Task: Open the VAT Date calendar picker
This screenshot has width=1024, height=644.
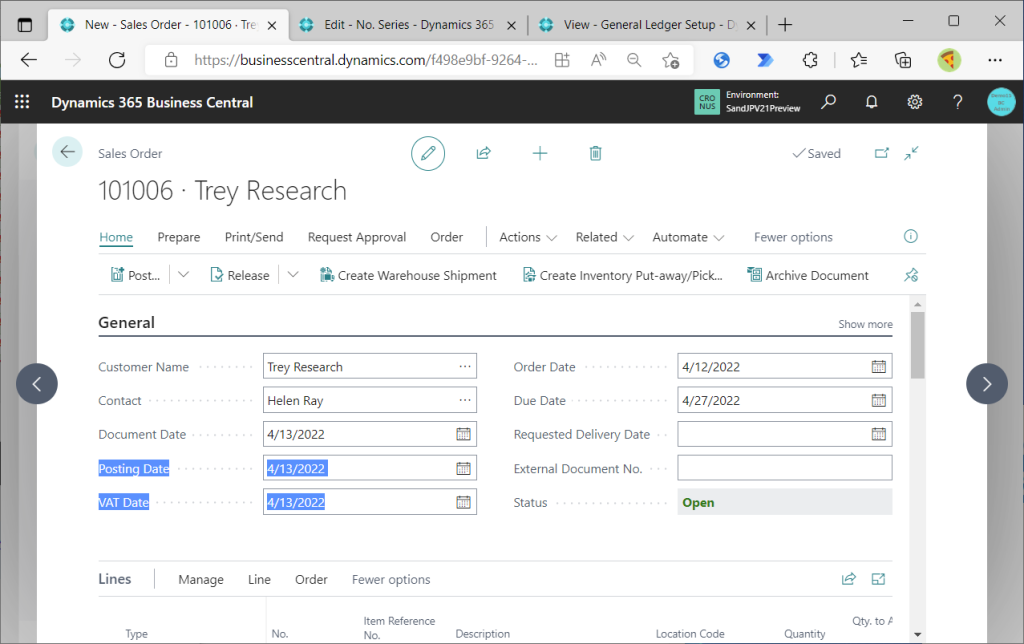Action: pyautogui.click(x=463, y=502)
